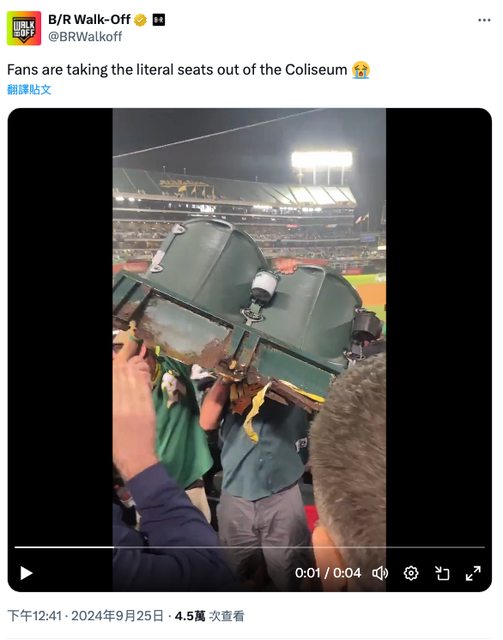Screen dimensions: 503x640
Task: Click the 0:01 / 0:04 time display
Action: click(x=328, y=573)
